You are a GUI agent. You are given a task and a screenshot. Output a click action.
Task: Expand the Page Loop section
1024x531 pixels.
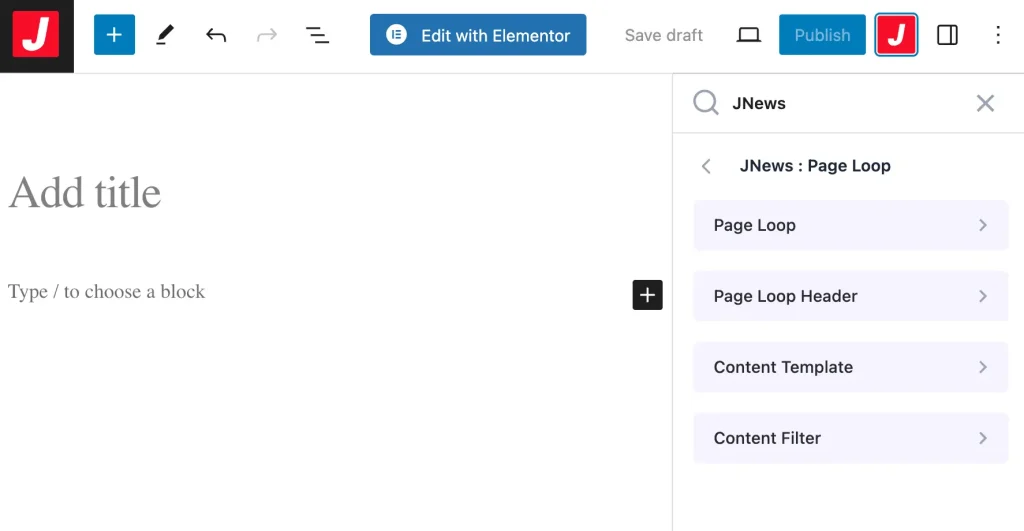coord(850,225)
